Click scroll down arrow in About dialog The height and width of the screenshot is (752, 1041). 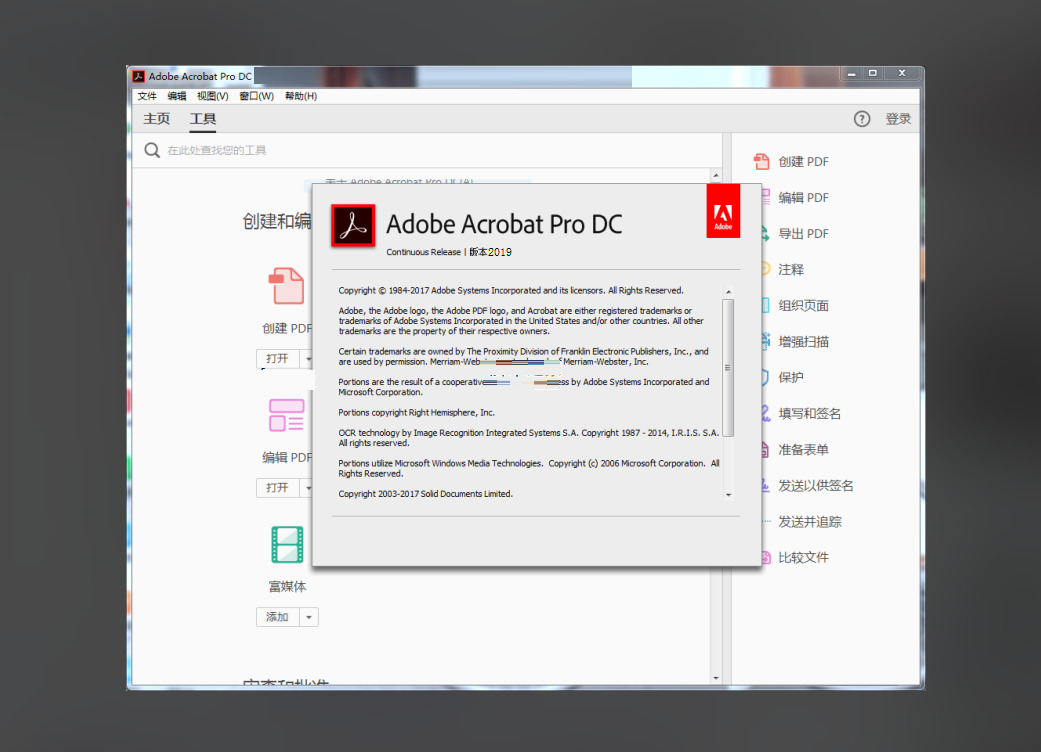click(x=728, y=495)
